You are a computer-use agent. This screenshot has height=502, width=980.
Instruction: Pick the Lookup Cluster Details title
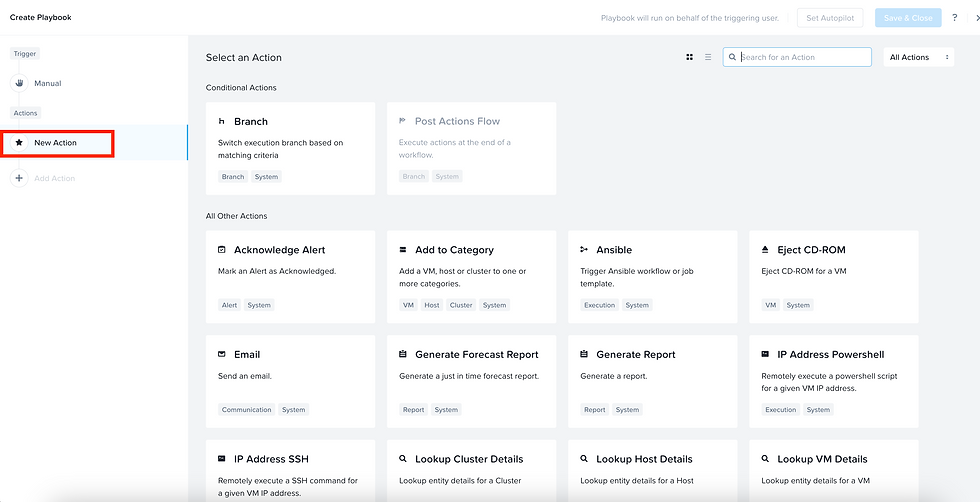pyautogui.click(x=469, y=458)
